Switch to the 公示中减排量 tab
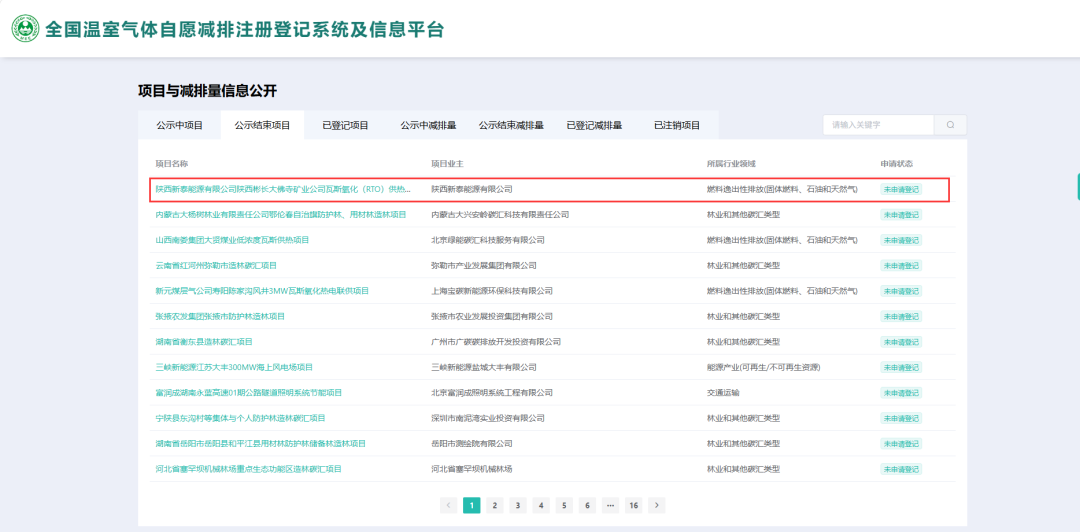 click(428, 125)
